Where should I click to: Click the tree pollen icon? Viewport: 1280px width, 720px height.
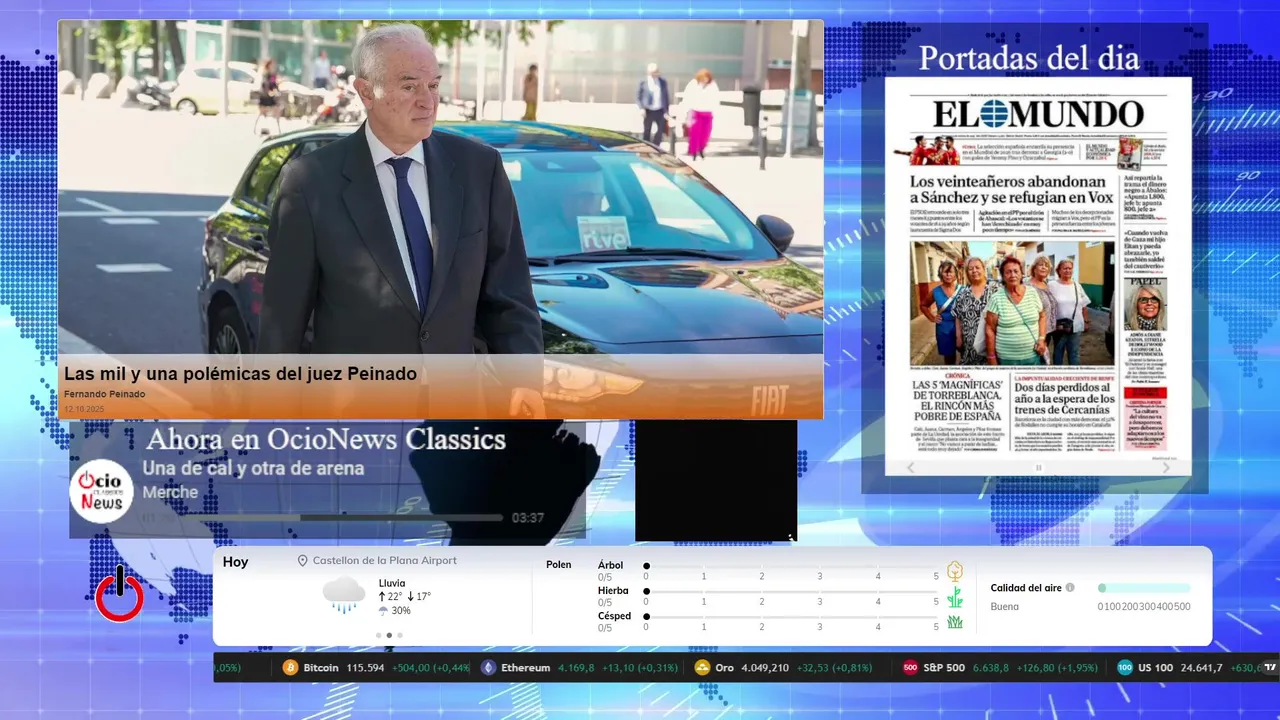coord(955,571)
